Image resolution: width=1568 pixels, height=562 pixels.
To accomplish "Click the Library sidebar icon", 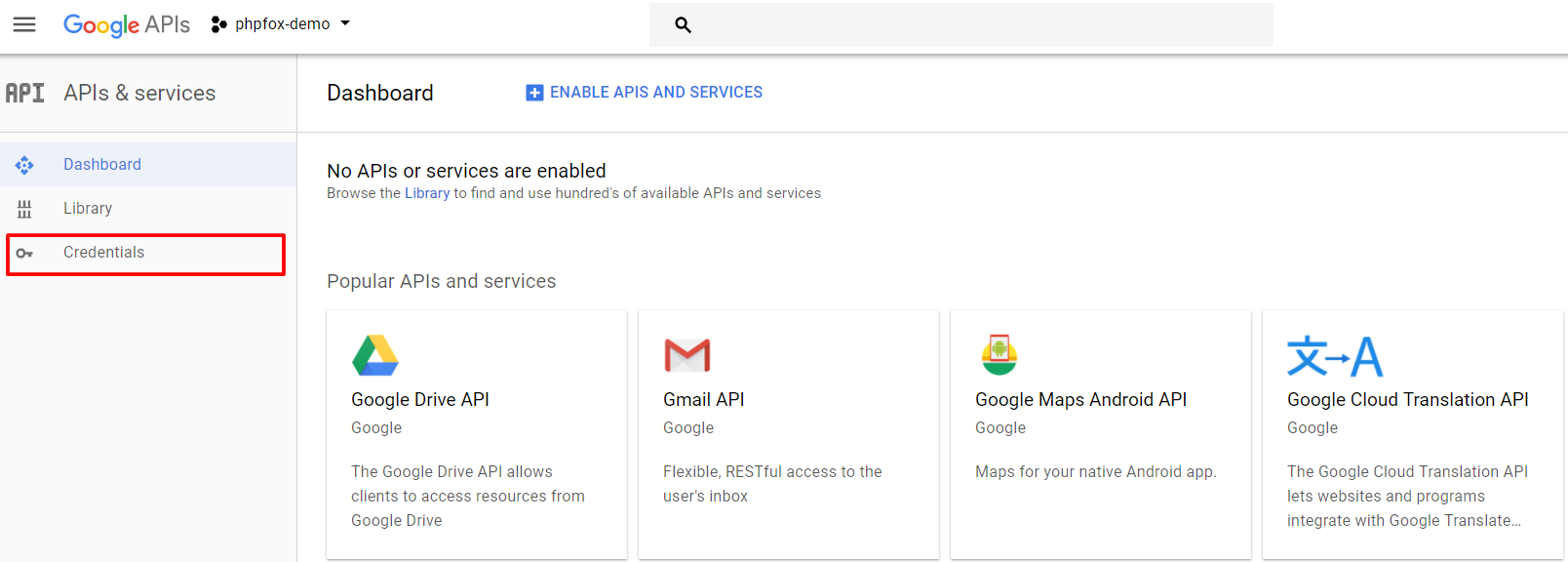I will click(x=24, y=209).
